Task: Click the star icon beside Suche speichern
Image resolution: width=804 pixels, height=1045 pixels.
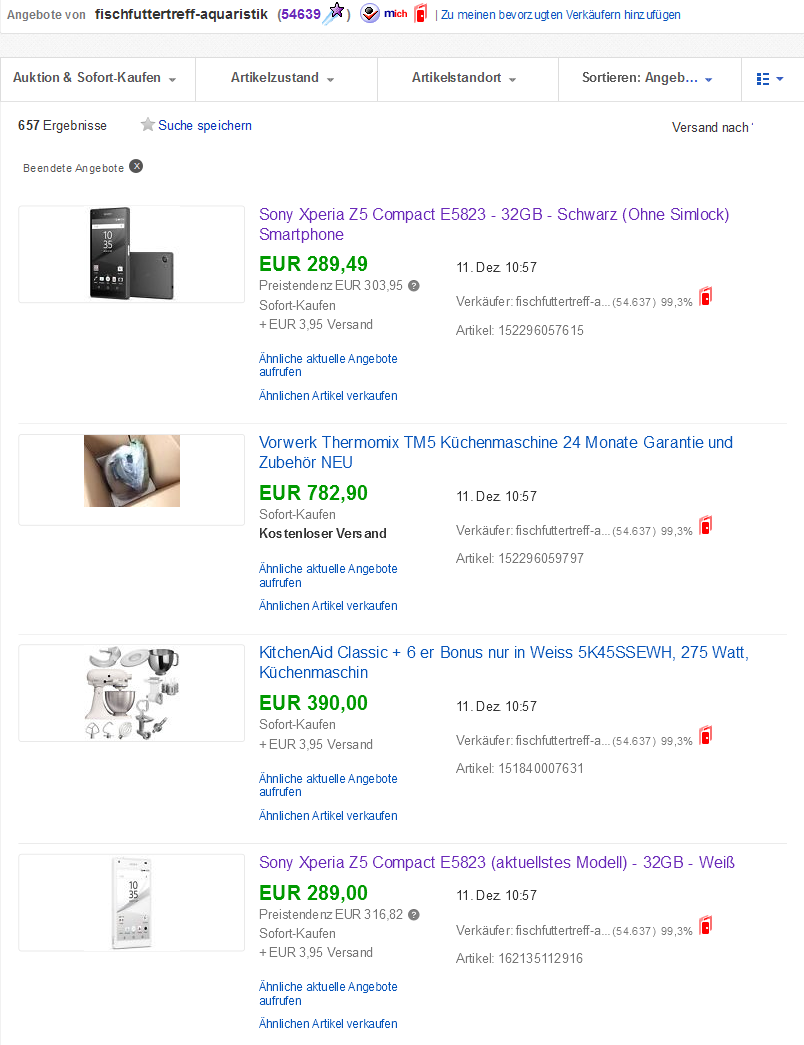Action: coord(148,125)
